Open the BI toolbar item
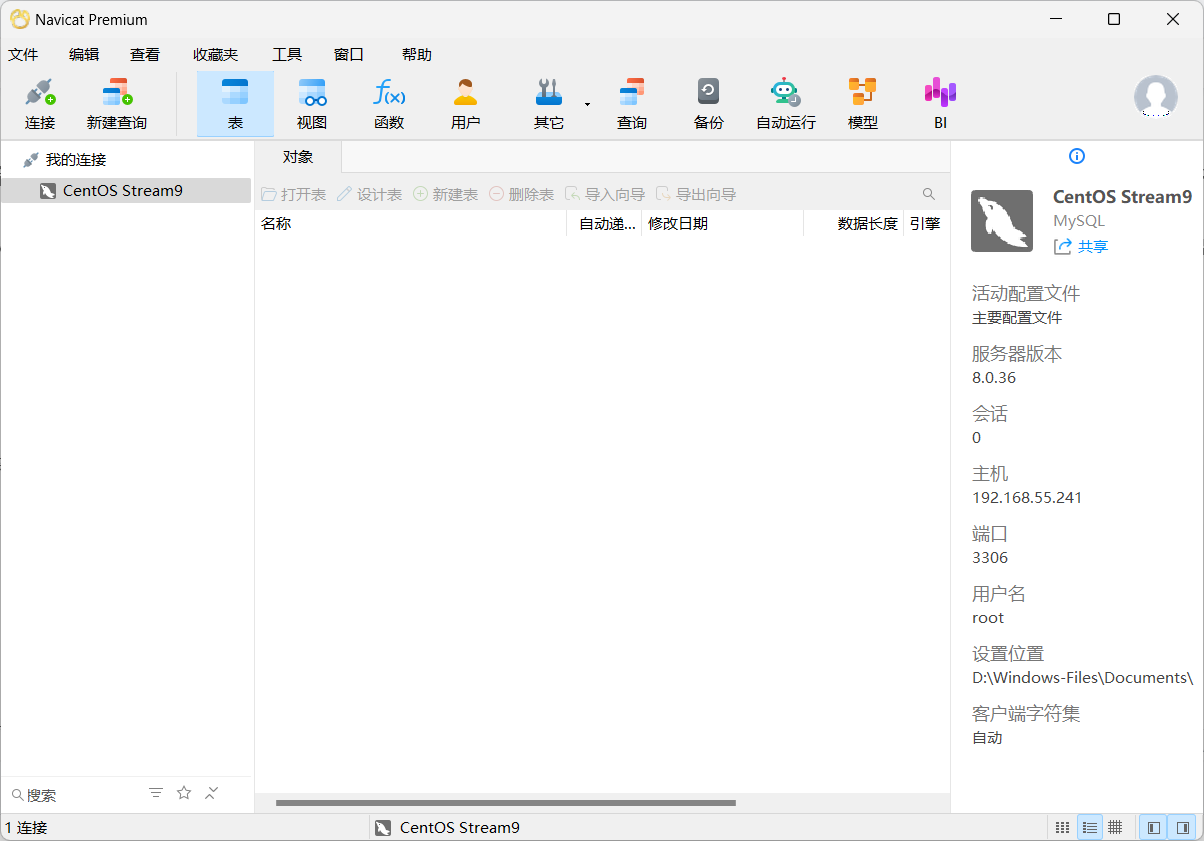This screenshot has width=1204, height=841. (x=940, y=104)
